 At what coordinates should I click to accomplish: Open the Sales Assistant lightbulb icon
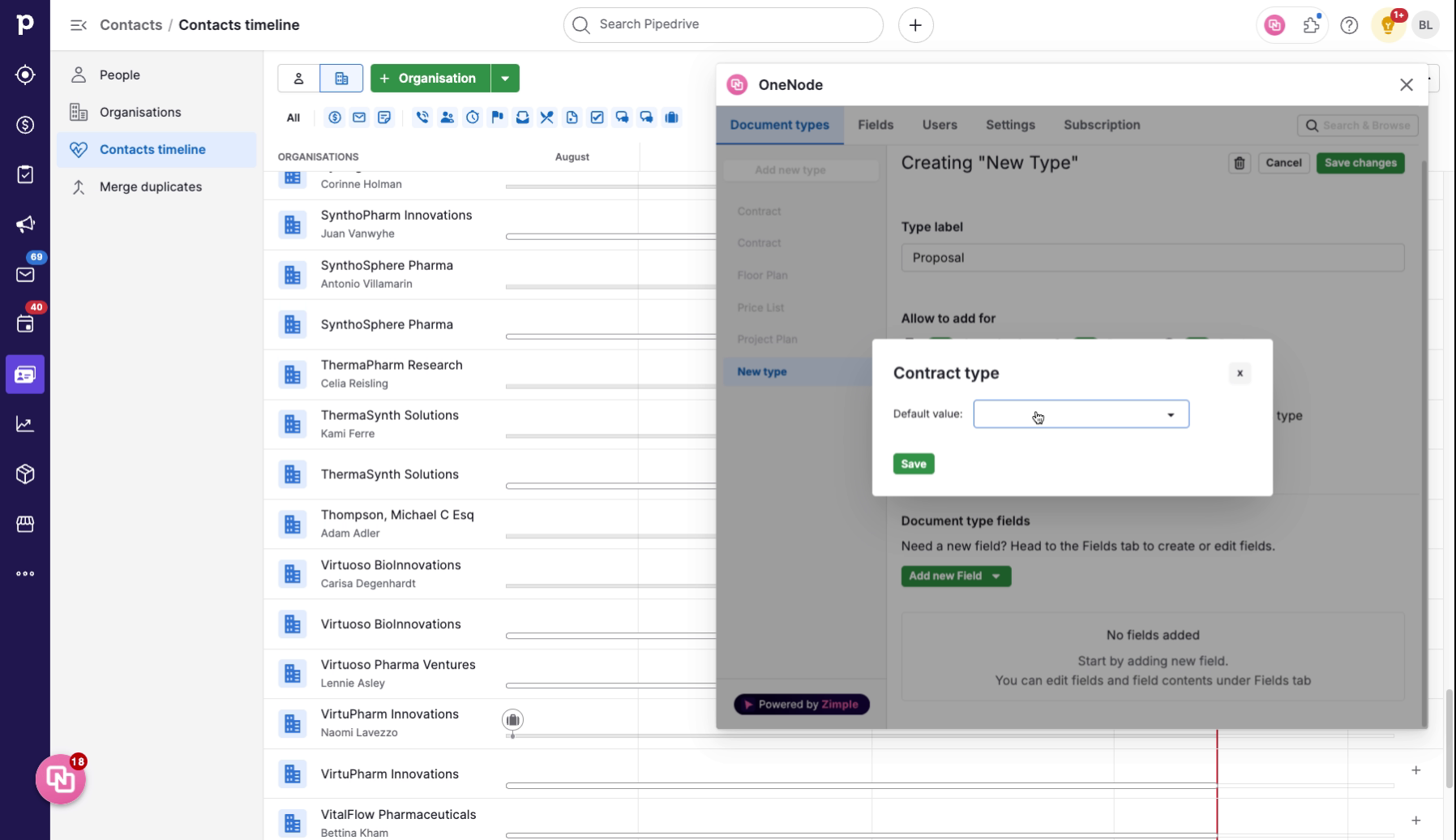pos(1388,25)
